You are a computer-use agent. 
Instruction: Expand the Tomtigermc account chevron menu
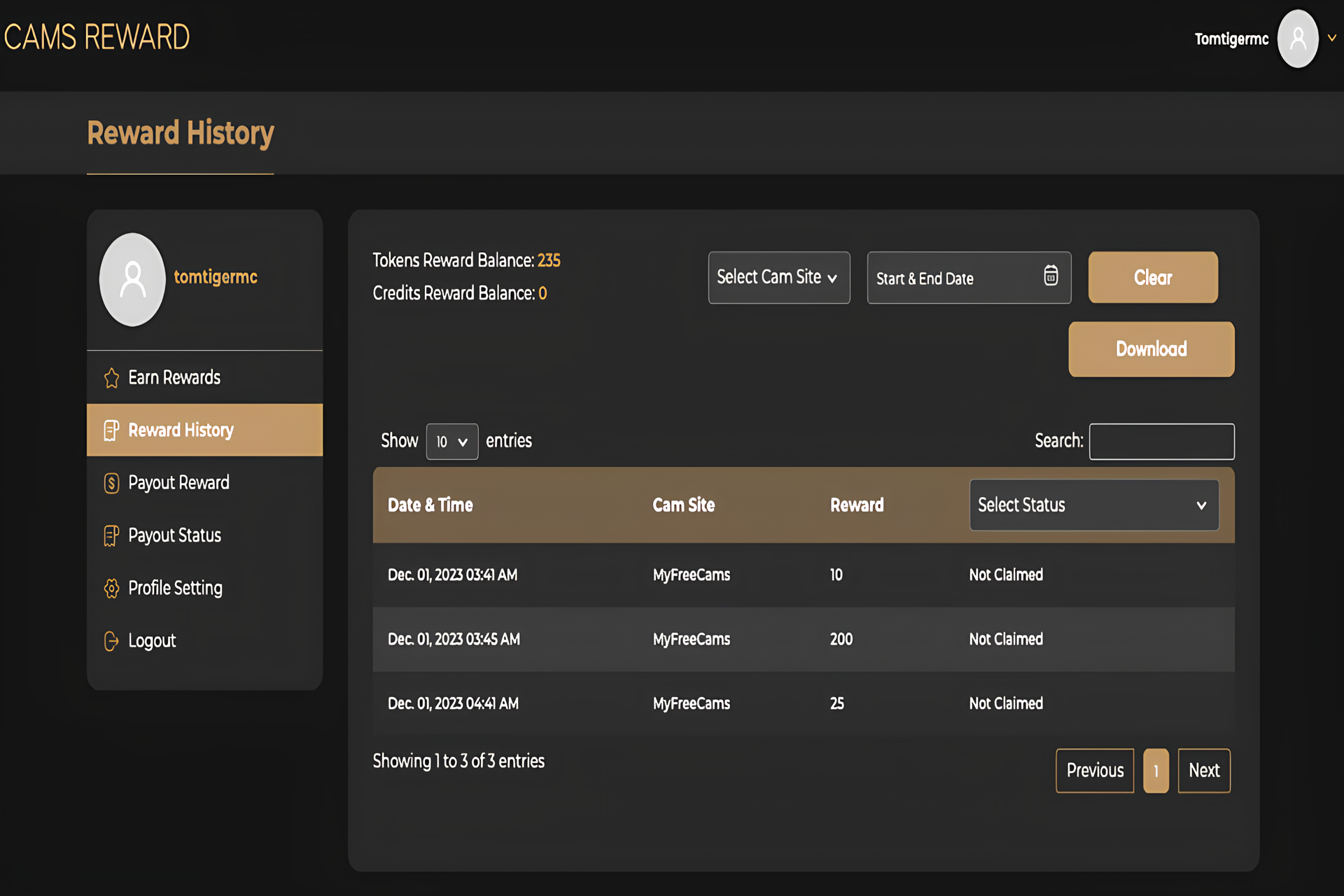tap(1332, 38)
